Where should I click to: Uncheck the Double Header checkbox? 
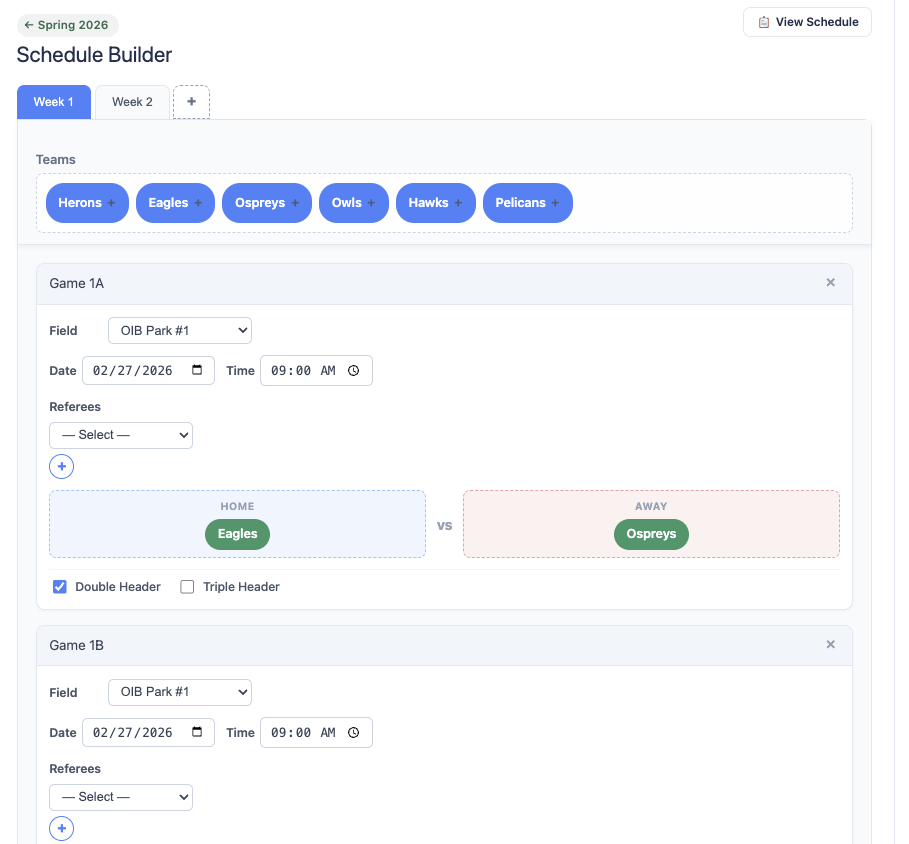(59, 587)
